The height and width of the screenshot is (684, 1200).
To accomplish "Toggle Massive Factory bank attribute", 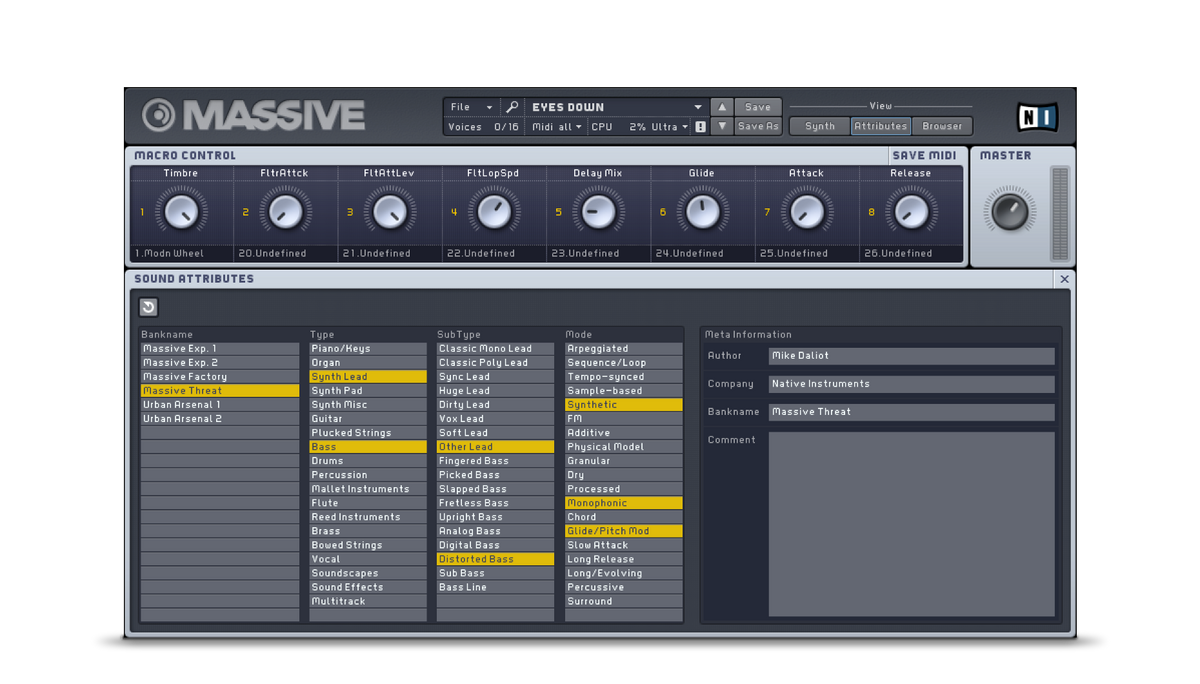I will tap(220, 377).
